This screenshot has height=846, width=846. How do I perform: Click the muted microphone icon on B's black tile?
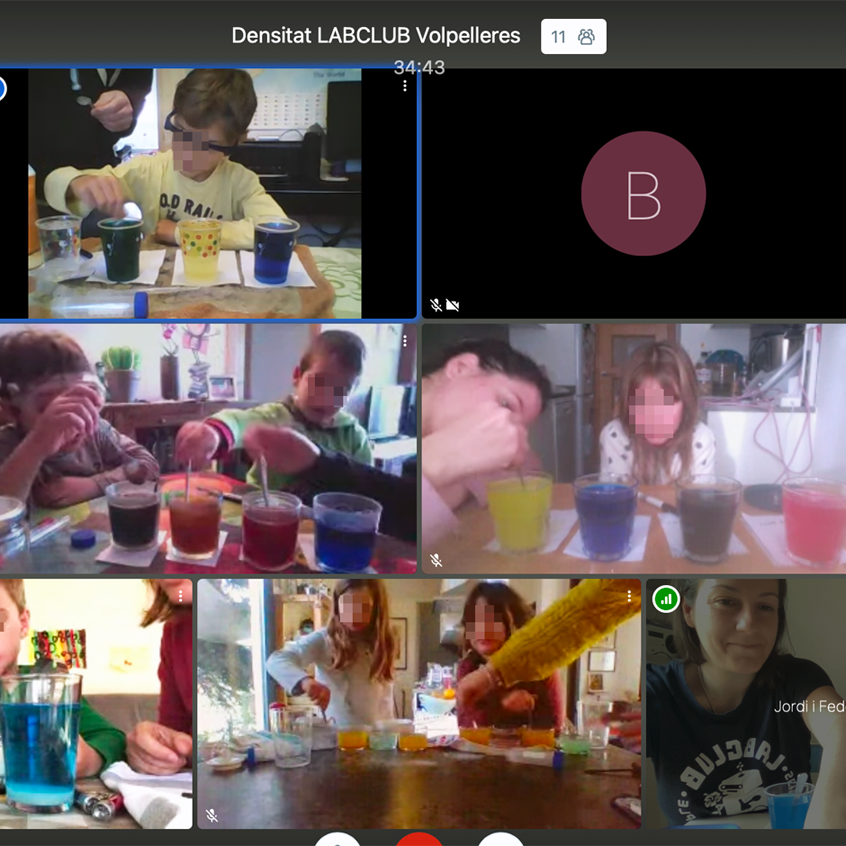click(x=434, y=305)
